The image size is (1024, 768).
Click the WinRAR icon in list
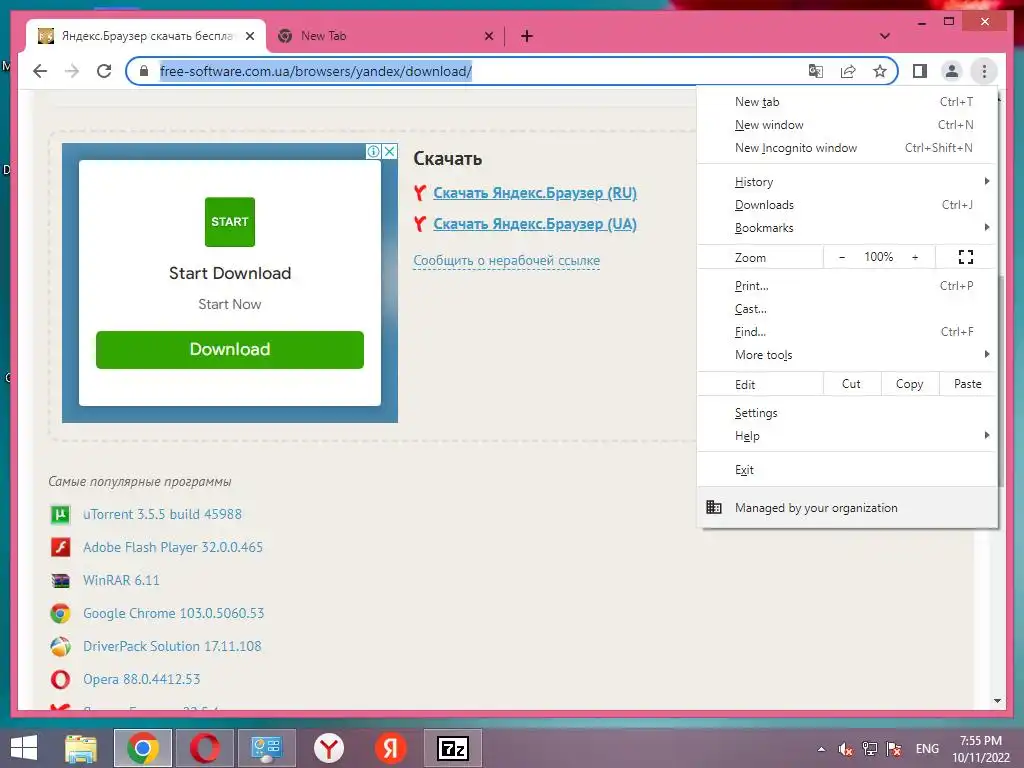tap(60, 580)
